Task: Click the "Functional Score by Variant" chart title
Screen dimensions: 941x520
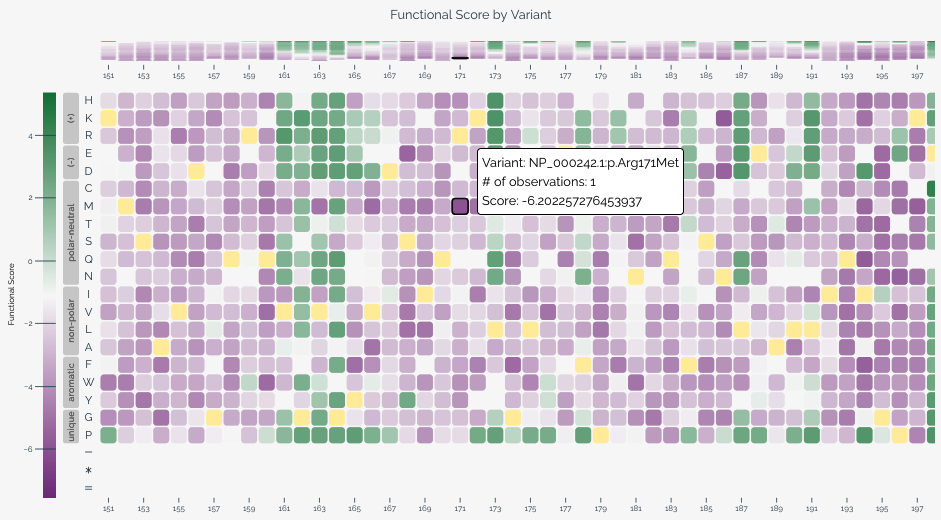Action: tap(470, 15)
